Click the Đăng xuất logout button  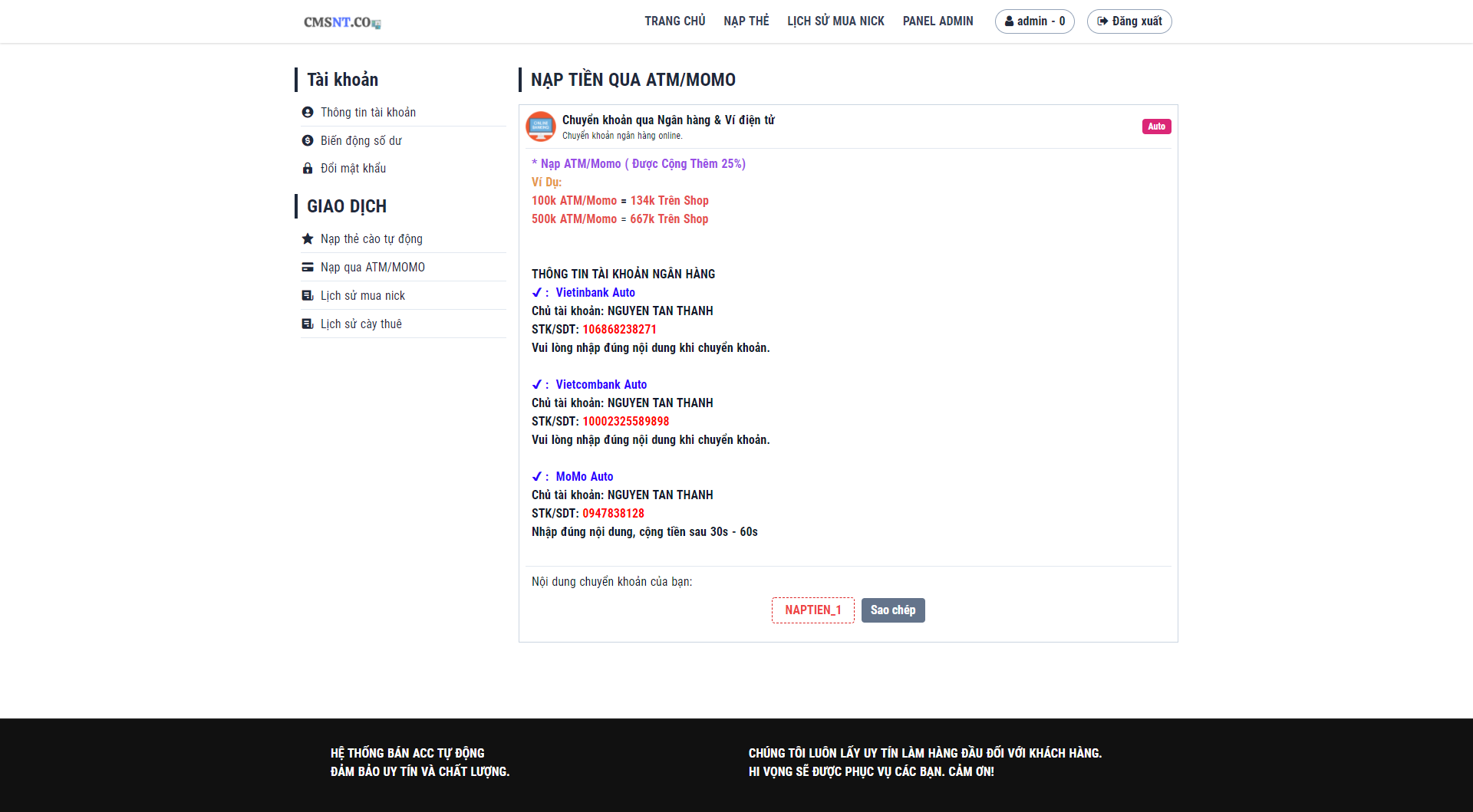pos(1129,21)
